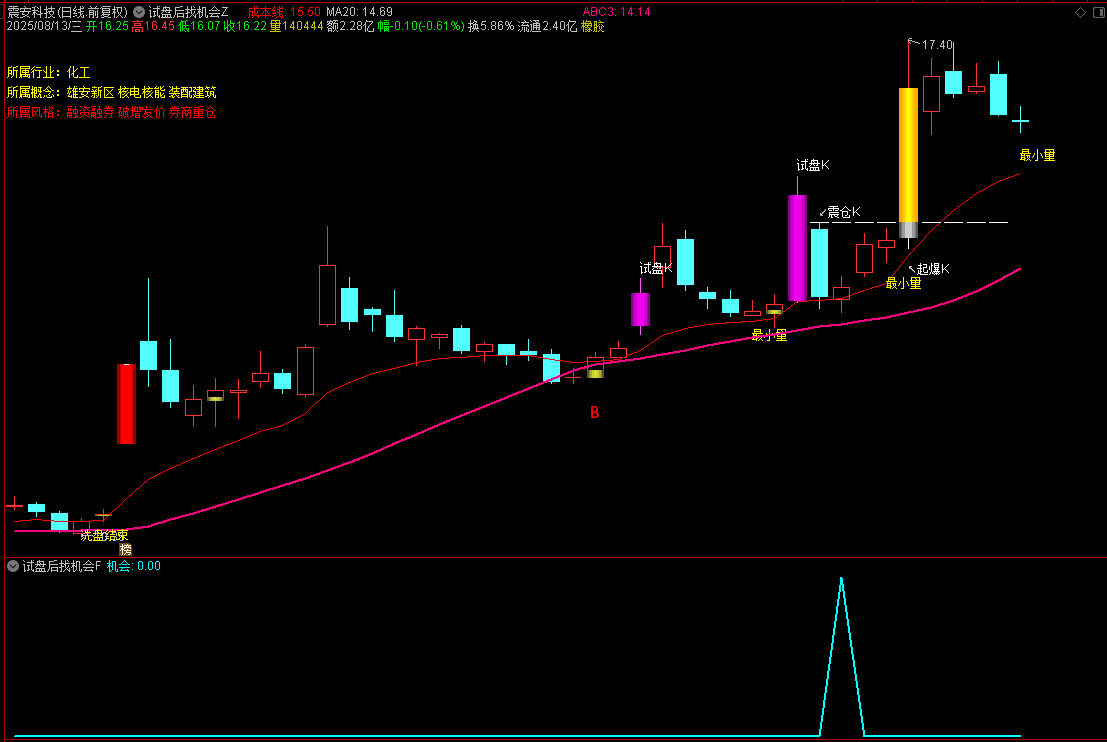Click the 17.40 high price marker

(937, 45)
